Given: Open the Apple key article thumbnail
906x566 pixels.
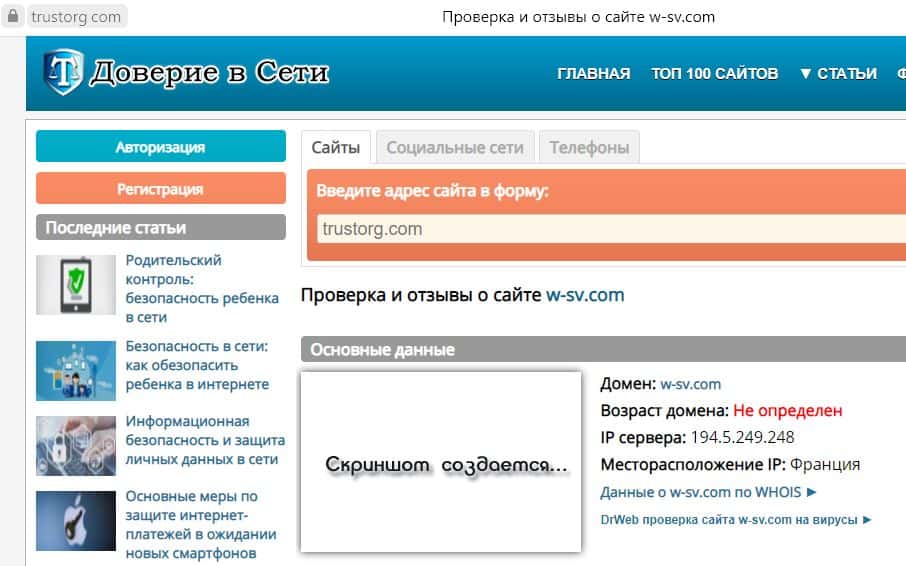Looking at the screenshot, I should click(x=76, y=521).
